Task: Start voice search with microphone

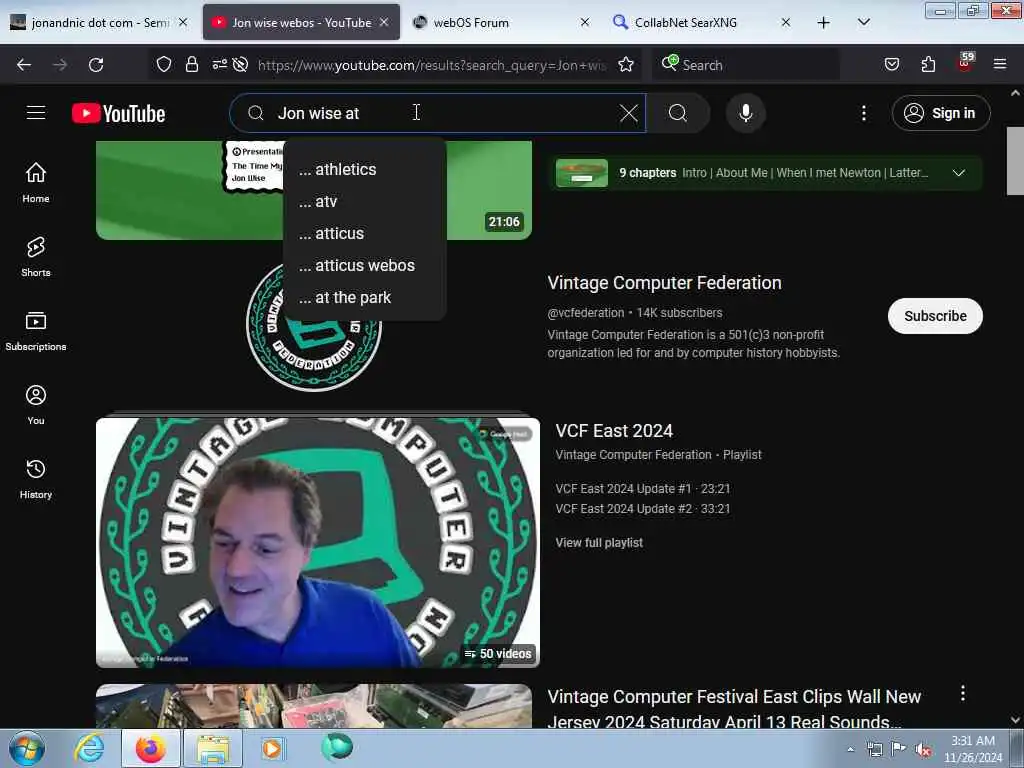Action: pyautogui.click(x=745, y=113)
